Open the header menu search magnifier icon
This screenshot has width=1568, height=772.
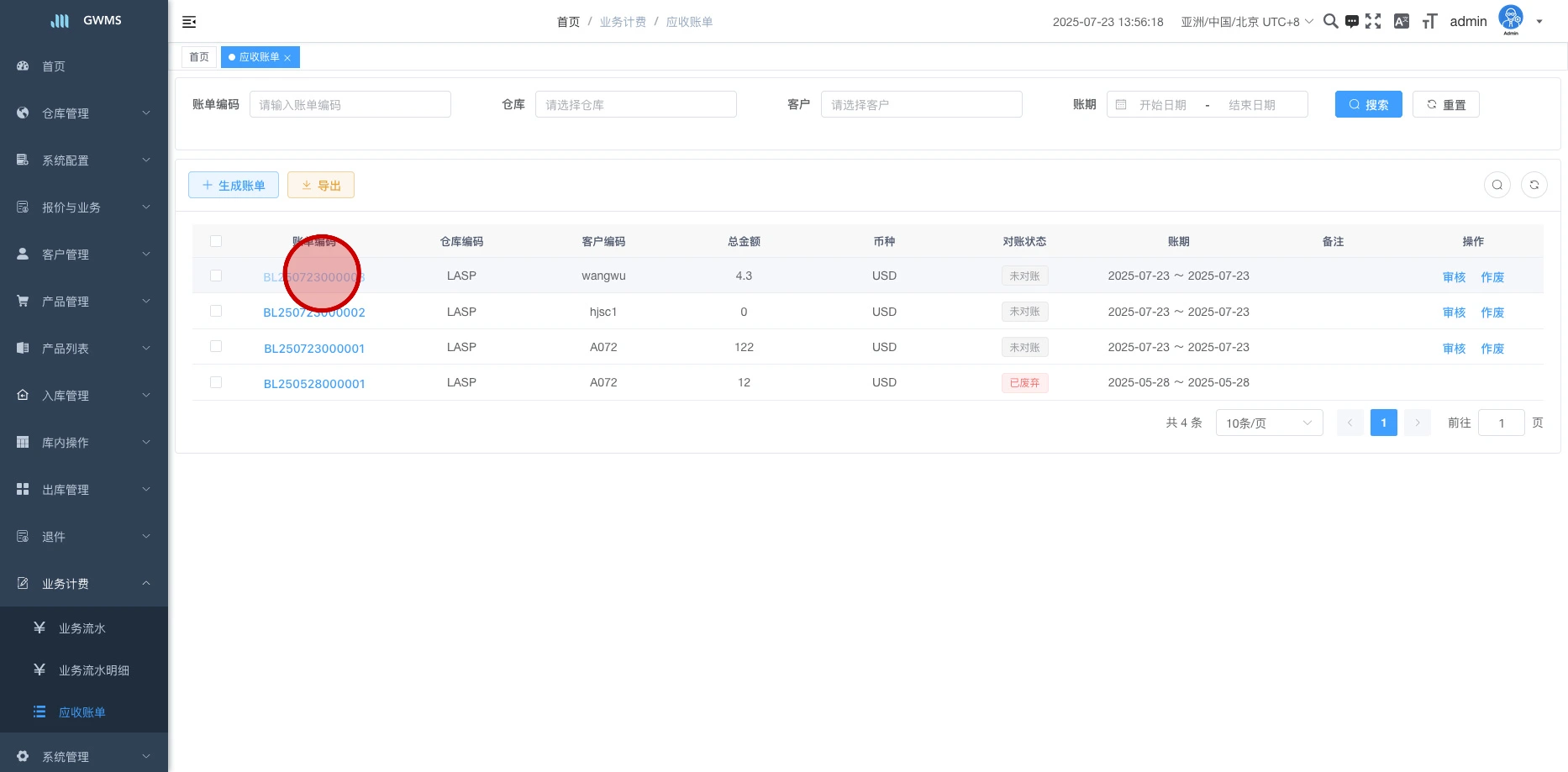click(x=1330, y=21)
